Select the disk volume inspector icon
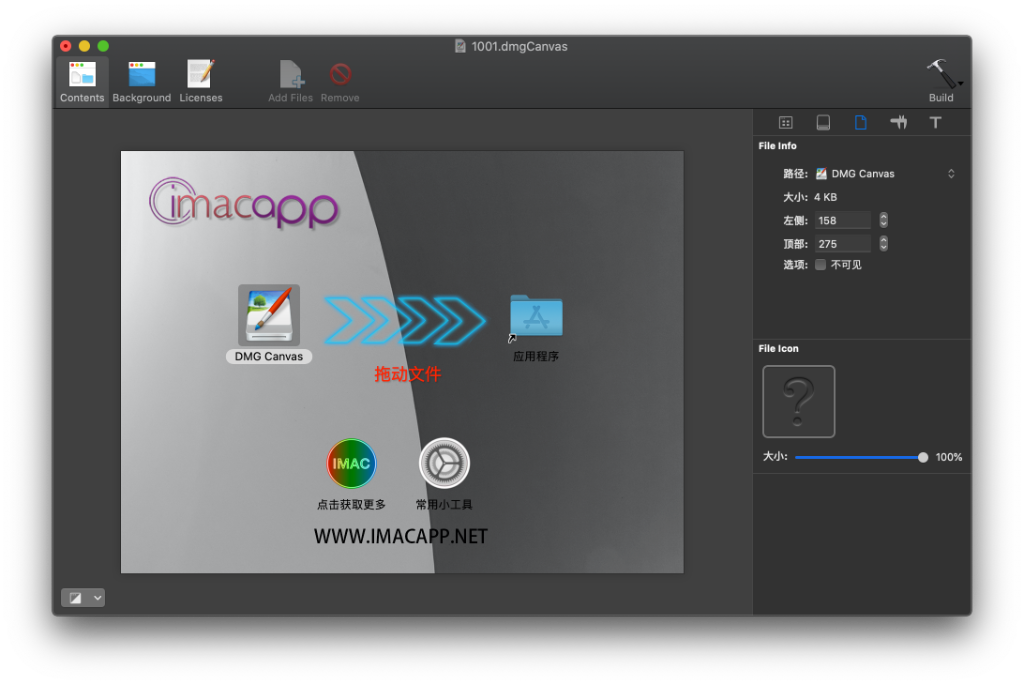This screenshot has width=1024, height=685. click(x=823, y=123)
